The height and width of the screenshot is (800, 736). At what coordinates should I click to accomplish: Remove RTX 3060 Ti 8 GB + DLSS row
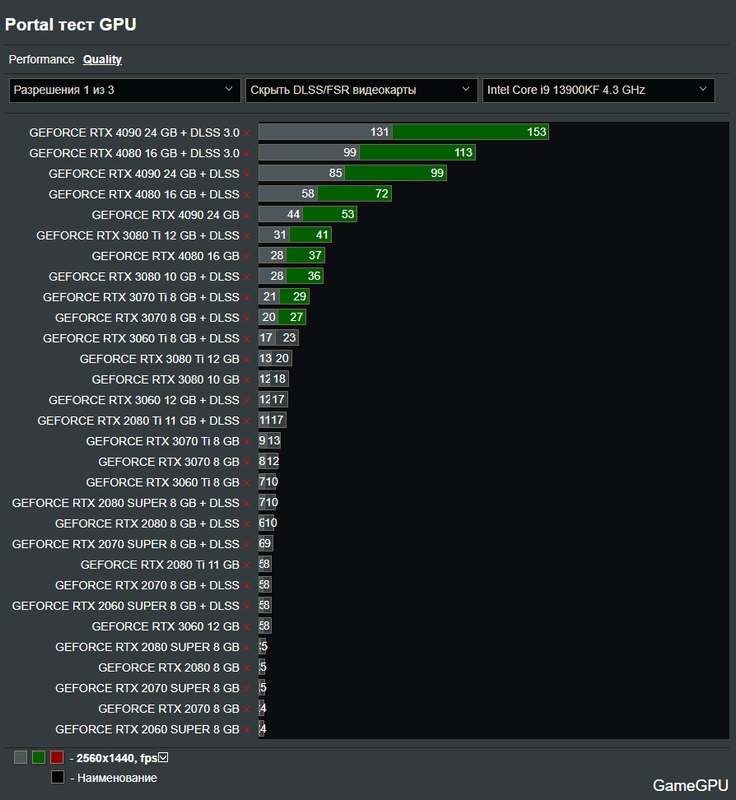coord(247,339)
